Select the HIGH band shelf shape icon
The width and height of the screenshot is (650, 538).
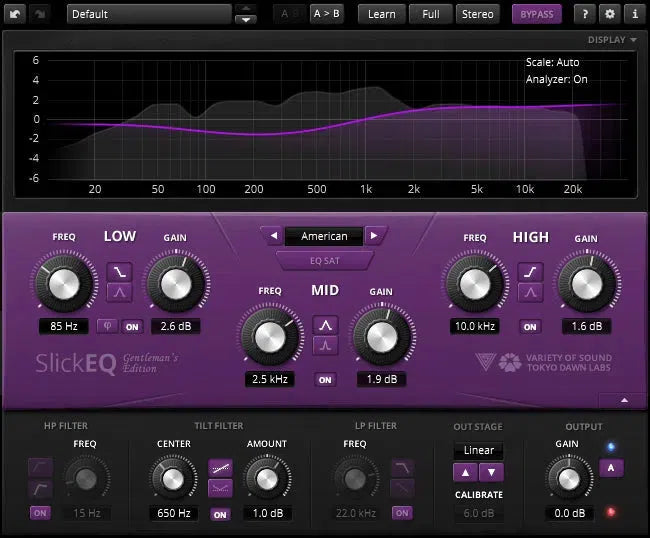(529, 270)
